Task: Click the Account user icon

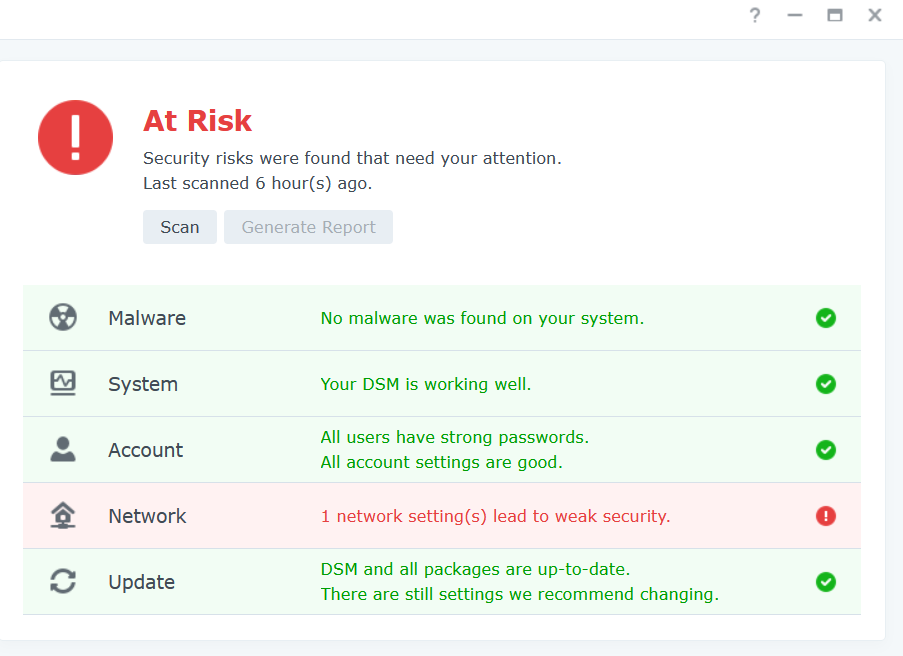Action: coord(63,450)
